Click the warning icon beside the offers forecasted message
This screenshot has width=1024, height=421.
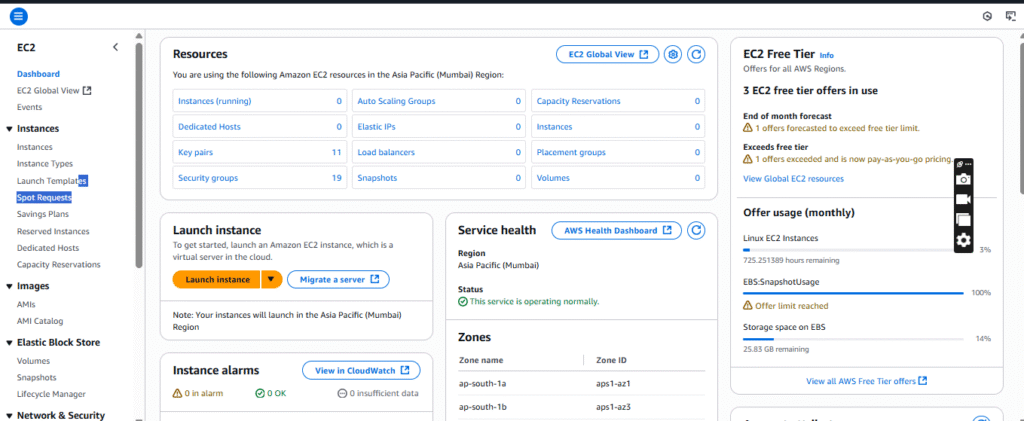748,128
